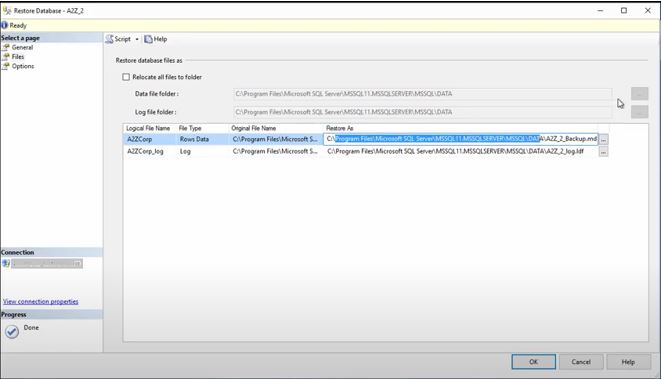Click the Rows Data file type cell
662x380 pixels.
coord(194,139)
